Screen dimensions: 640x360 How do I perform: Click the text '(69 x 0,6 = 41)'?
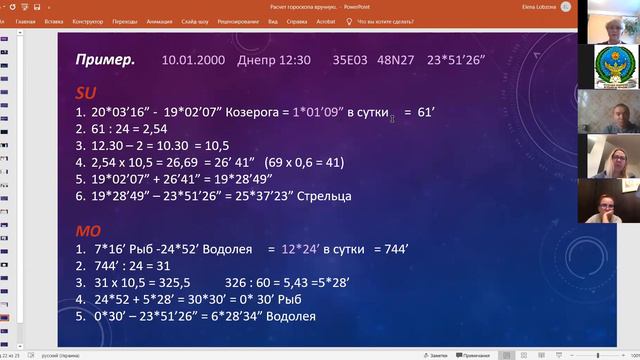304,162
